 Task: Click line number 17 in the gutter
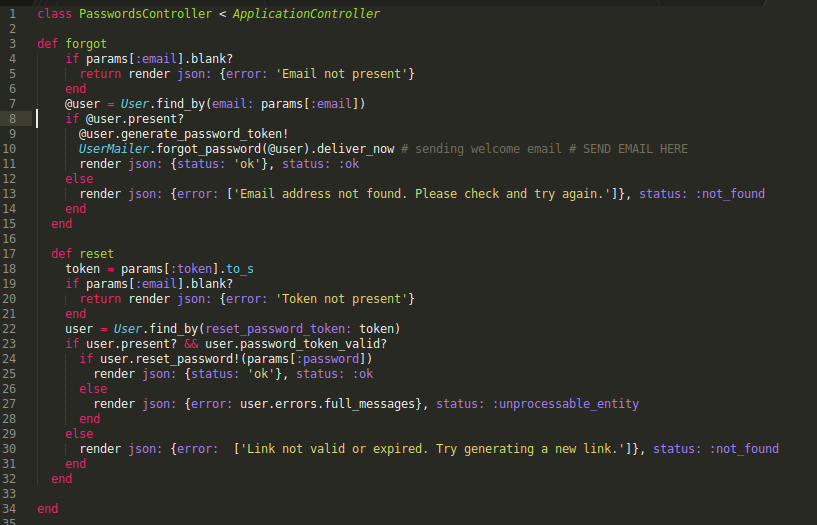pyautogui.click(x=9, y=254)
